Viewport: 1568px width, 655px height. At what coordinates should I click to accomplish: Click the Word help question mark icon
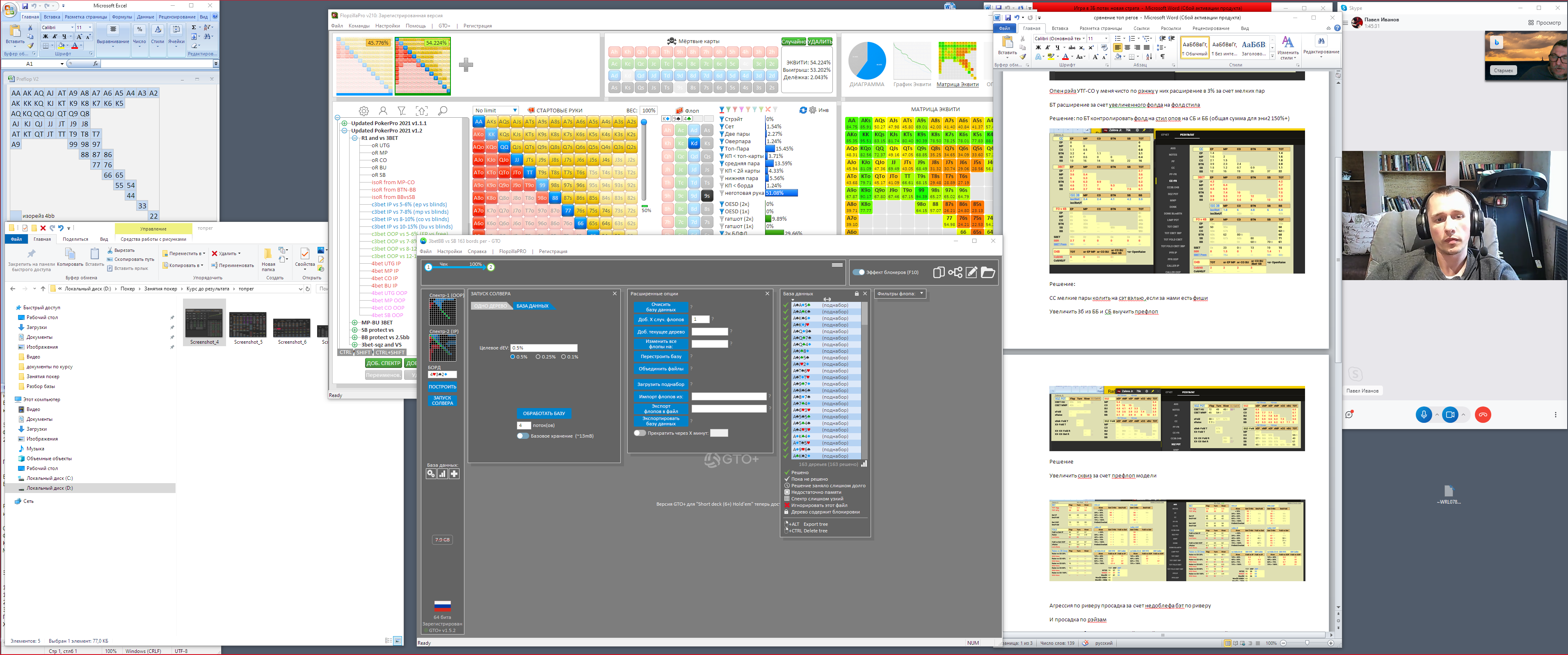click(1337, 28)
